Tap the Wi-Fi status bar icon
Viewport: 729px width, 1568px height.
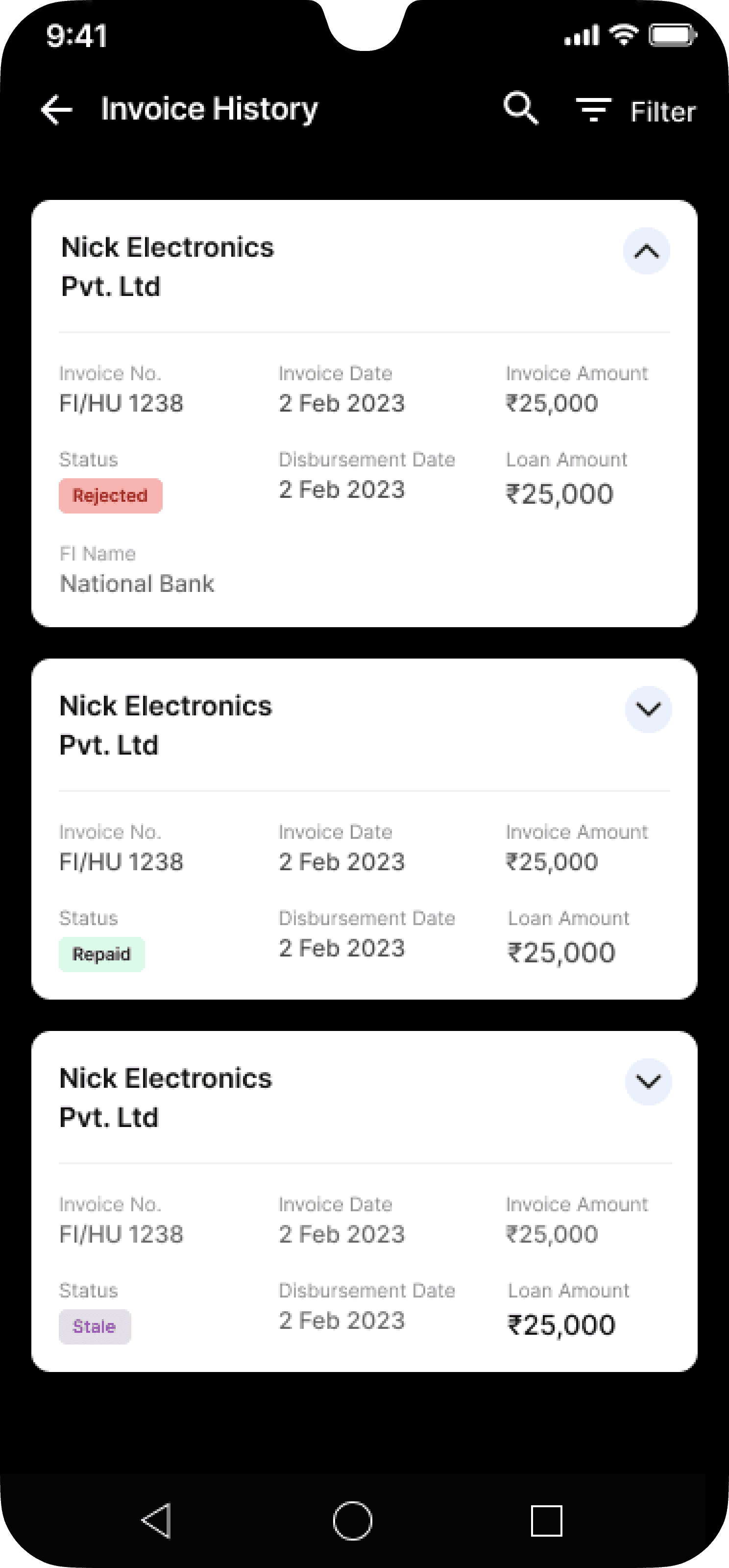click(624, 35)
